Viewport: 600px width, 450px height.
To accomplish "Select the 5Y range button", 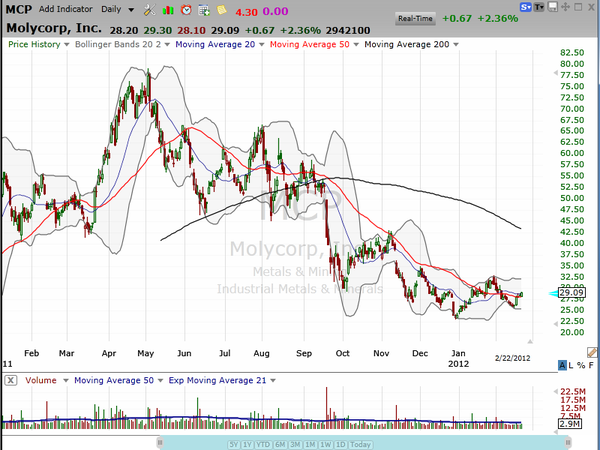I will coord(233,445).
